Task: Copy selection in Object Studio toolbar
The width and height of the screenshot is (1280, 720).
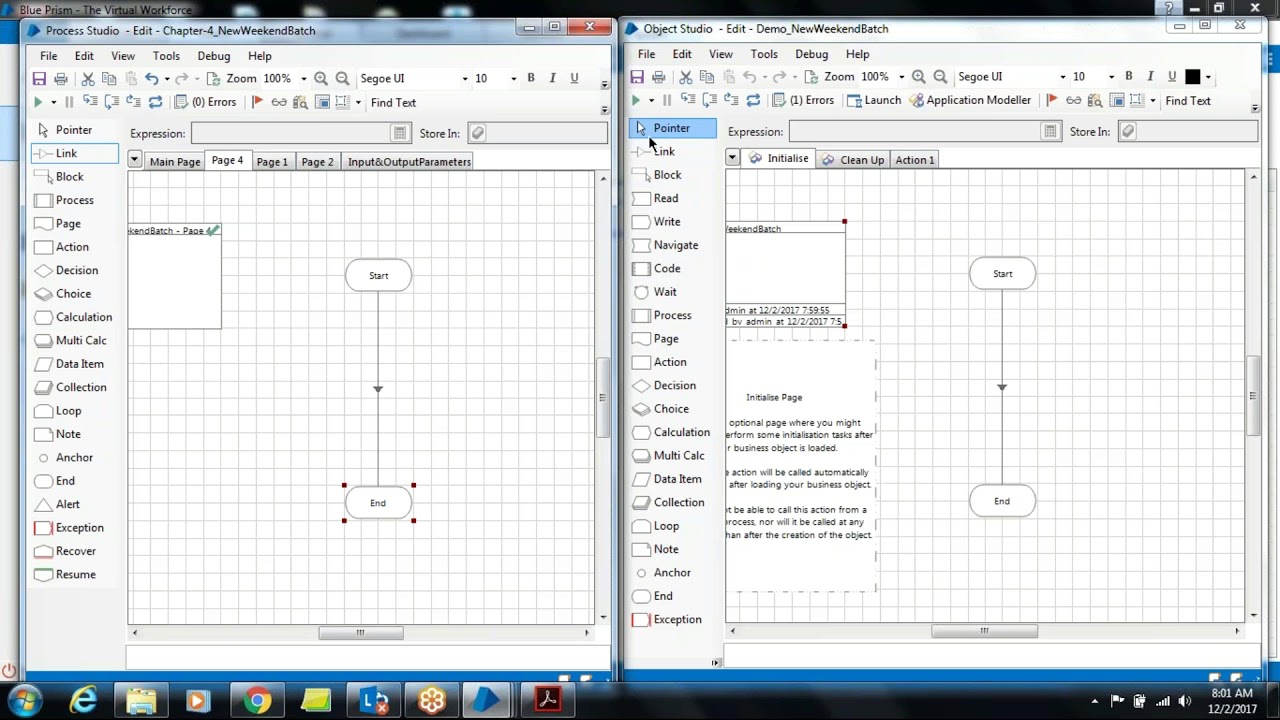Action: tap(707, 76)
